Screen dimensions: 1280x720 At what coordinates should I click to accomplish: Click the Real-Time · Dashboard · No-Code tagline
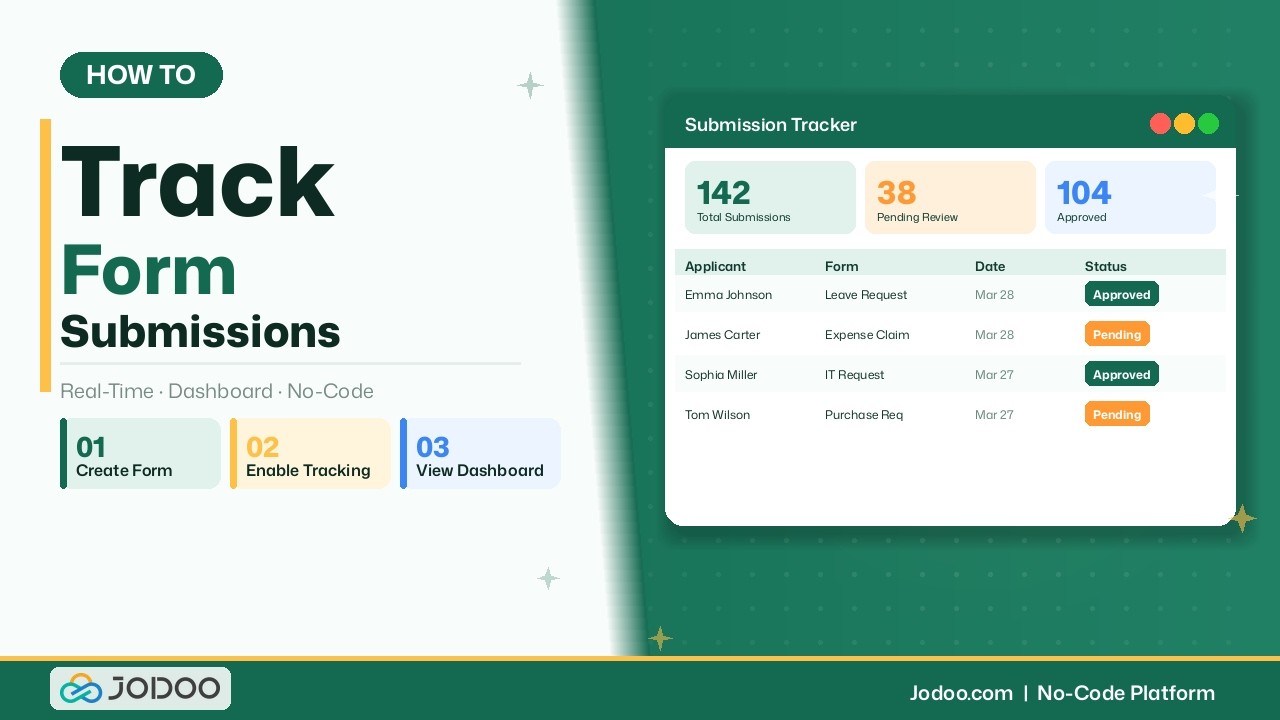click(x=217, y=391)
